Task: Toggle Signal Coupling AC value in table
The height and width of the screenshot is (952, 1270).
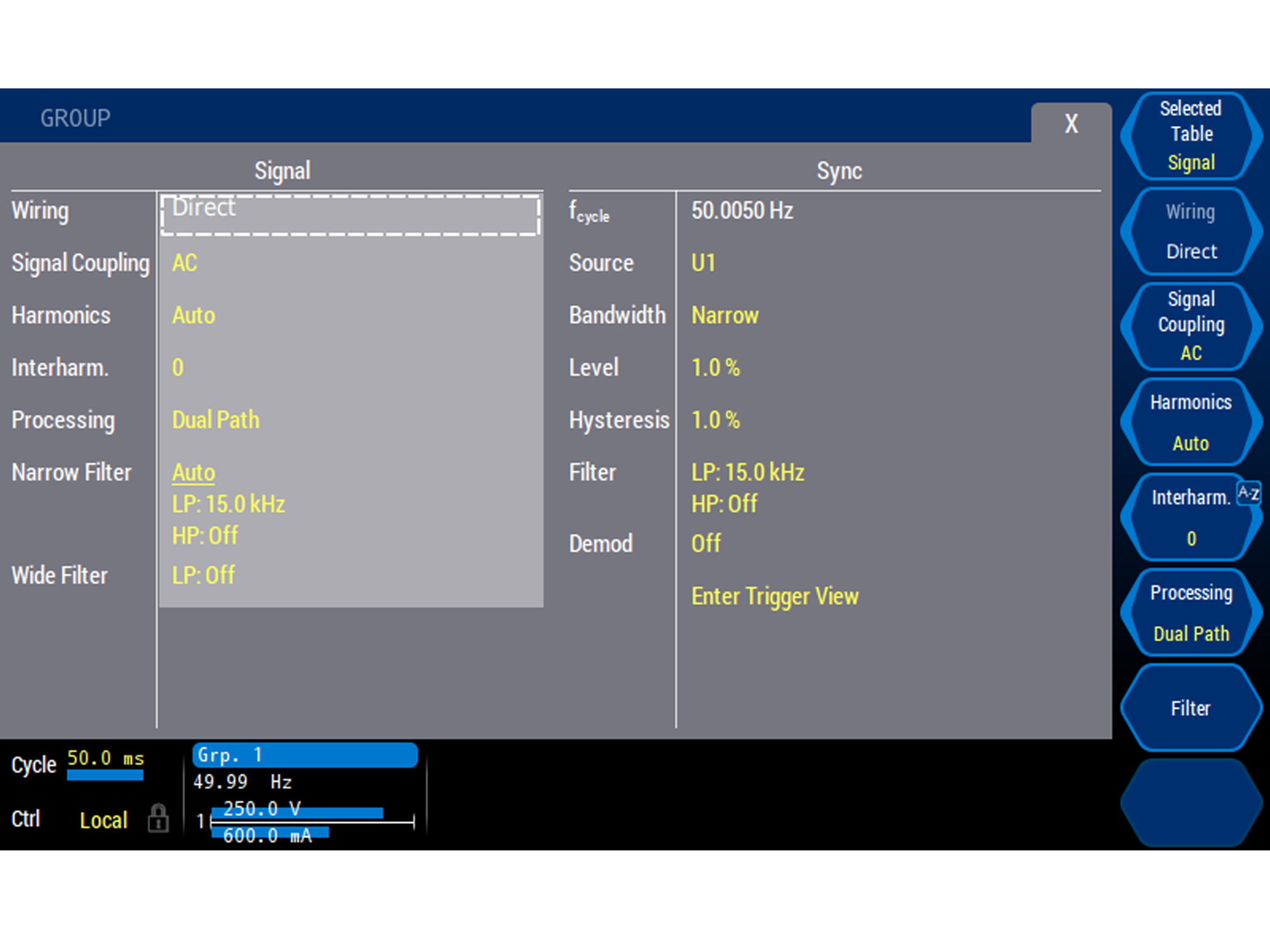Action: pos(185,263)
